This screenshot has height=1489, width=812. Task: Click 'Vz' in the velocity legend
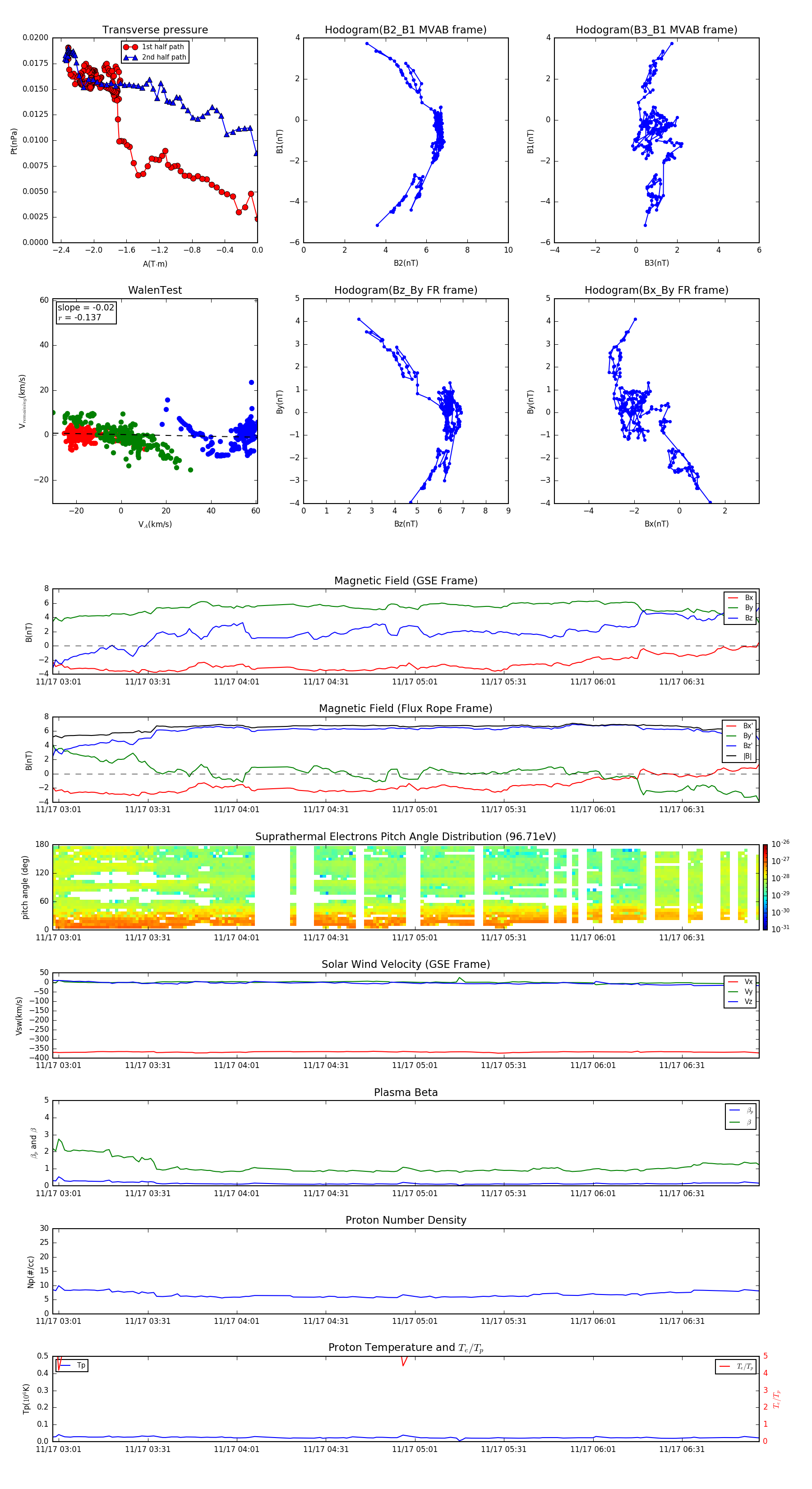pyautogui.click(x=741, y=1002)
